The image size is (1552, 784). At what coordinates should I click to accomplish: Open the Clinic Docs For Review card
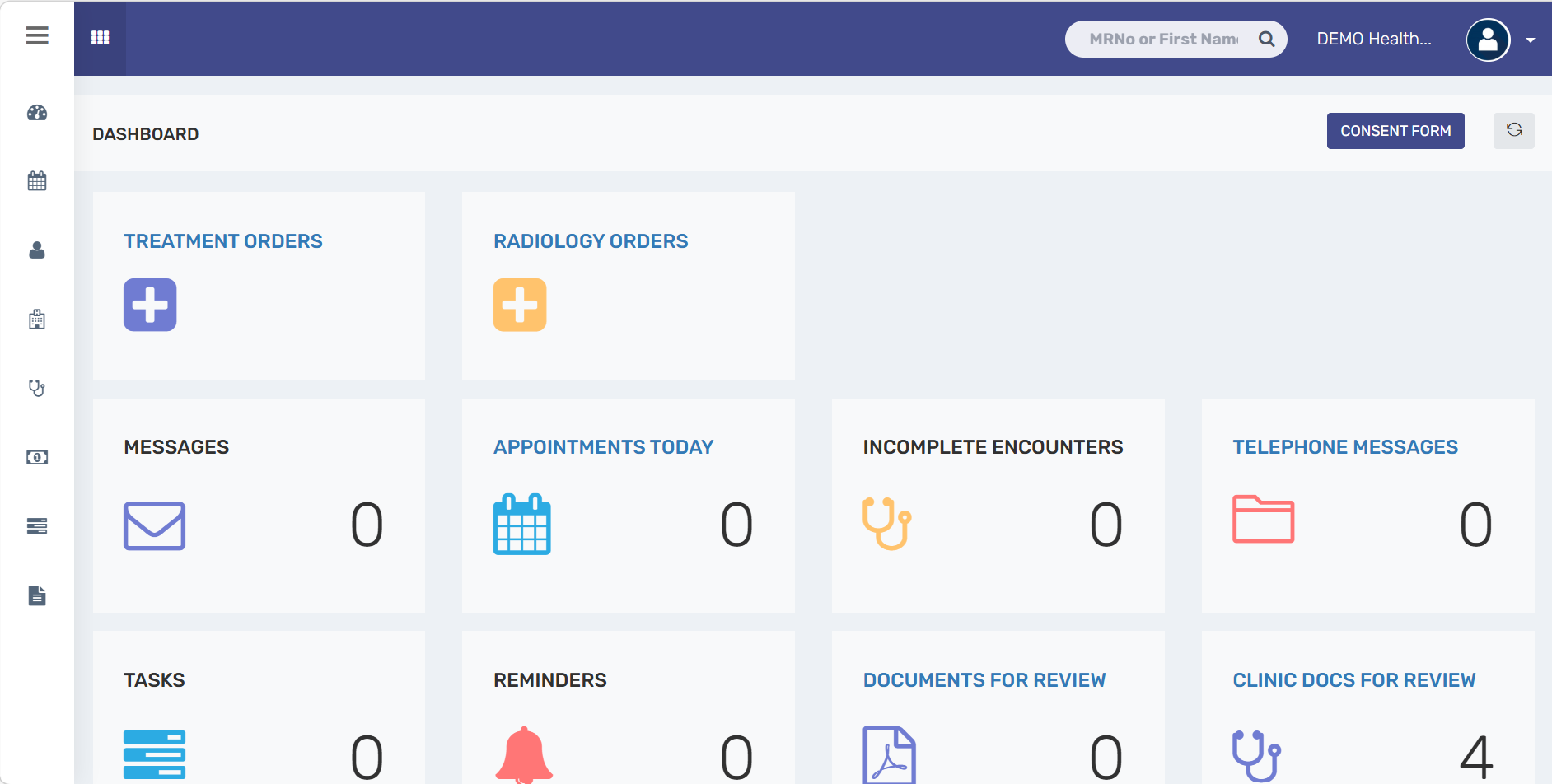[1354, 680]
